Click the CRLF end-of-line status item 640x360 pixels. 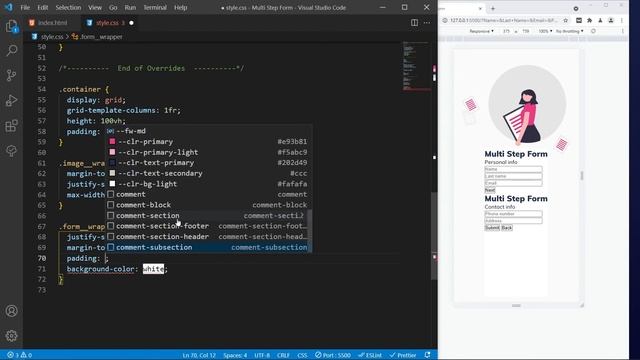(283, 355)
